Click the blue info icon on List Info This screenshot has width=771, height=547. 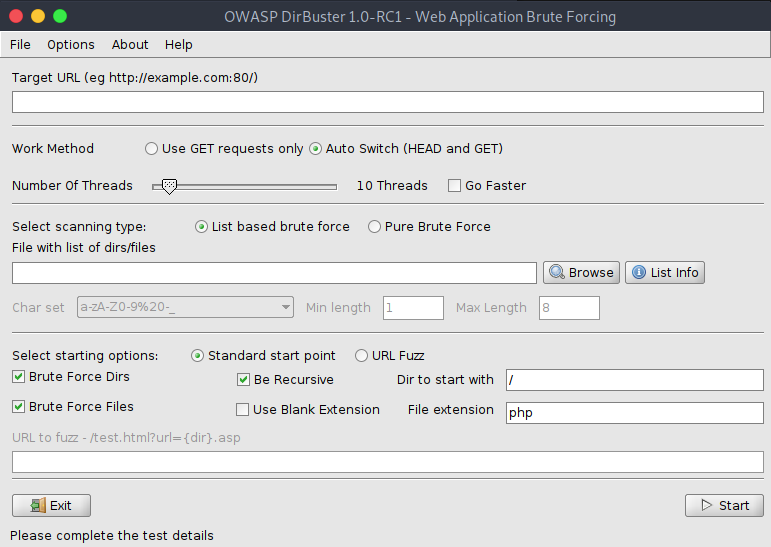click(638, 272)
